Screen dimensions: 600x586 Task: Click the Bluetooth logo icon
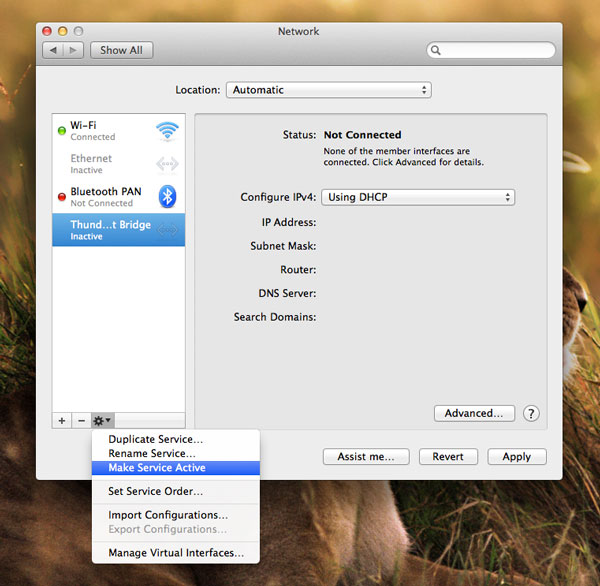pyautogui.click(x=167, y=197)
